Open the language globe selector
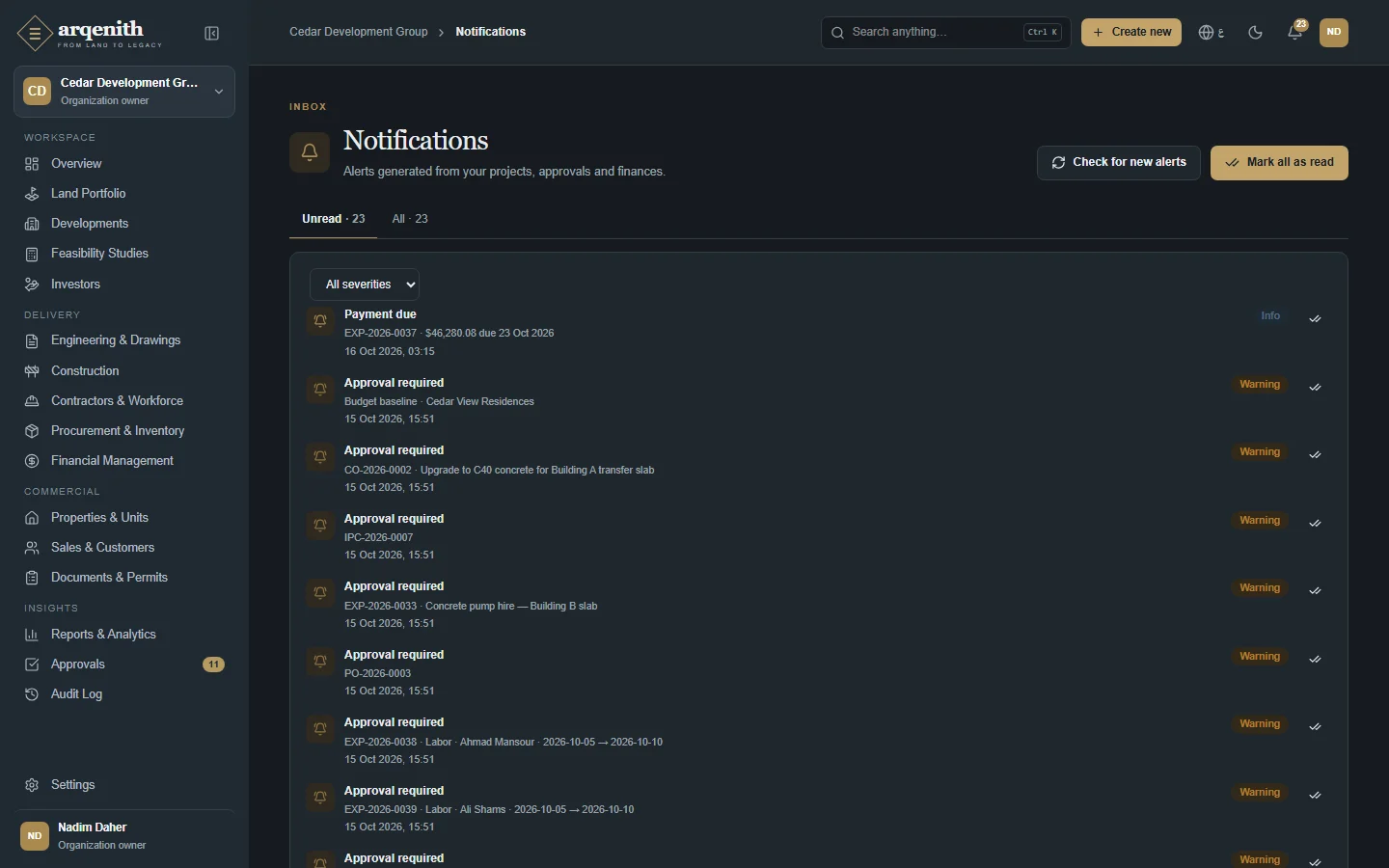The width and height of the screenshot is (1389, 868). [1212, 32]
